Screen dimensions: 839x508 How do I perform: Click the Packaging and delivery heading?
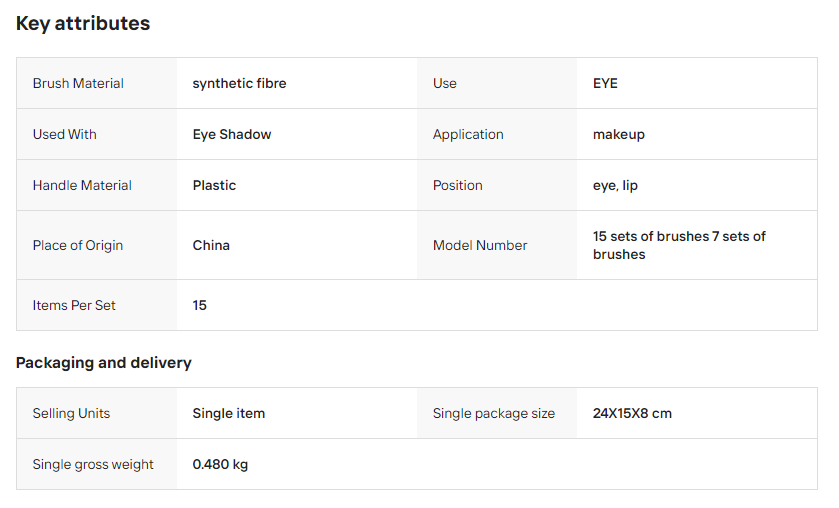[x=104, y=363]
